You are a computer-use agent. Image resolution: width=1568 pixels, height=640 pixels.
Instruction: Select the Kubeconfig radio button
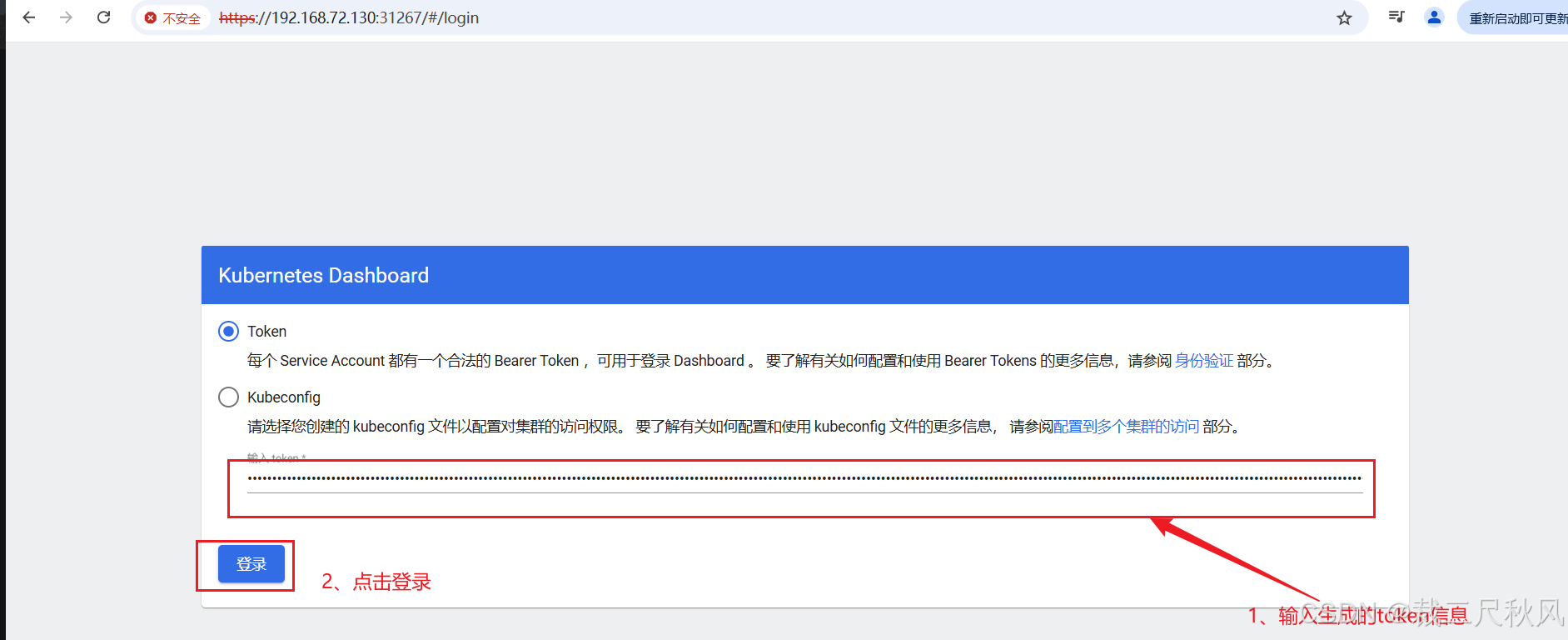[x=228, y=397]
